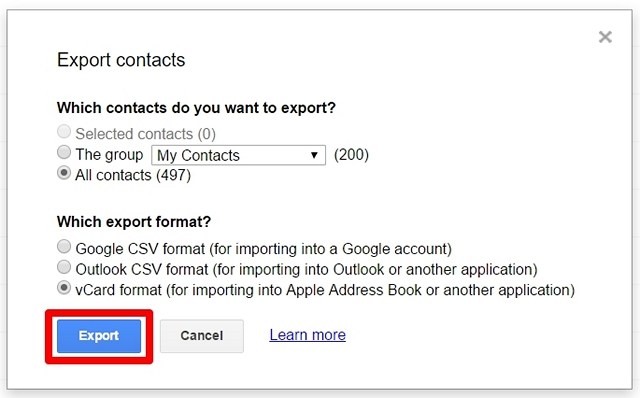This screenshot has width=640, height=398.
Task: Open the My Contacts group dropdown
Action: click(x=238, y=155)
